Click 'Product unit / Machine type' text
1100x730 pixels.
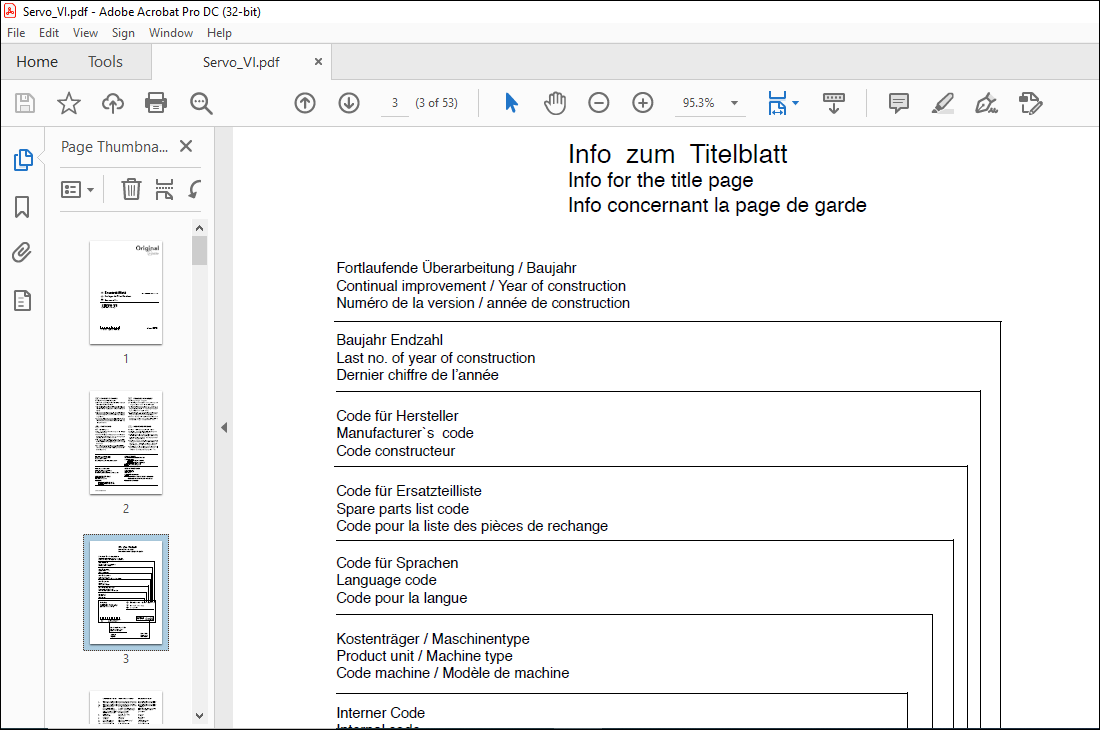coord(424,656)
